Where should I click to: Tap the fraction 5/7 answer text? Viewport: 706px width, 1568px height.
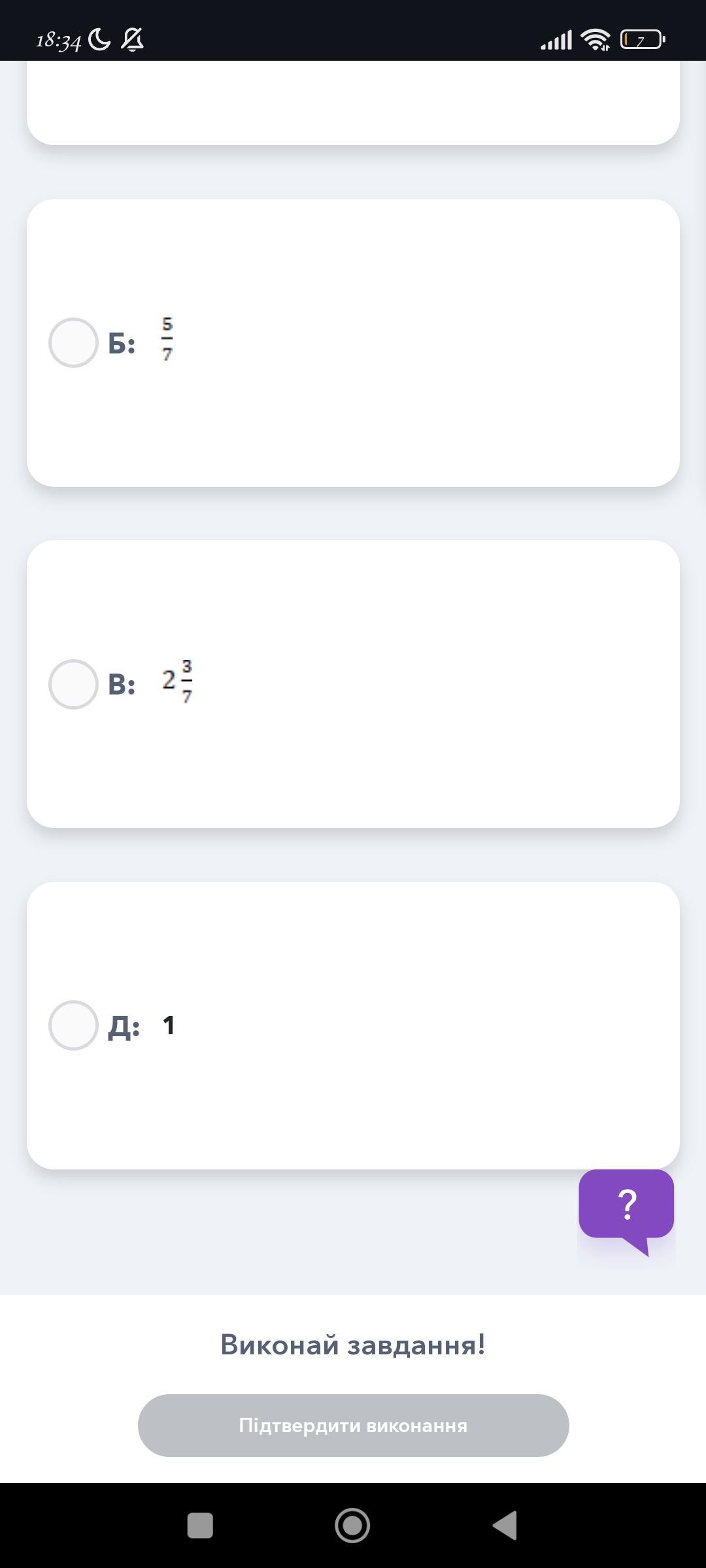coord(167,339)
